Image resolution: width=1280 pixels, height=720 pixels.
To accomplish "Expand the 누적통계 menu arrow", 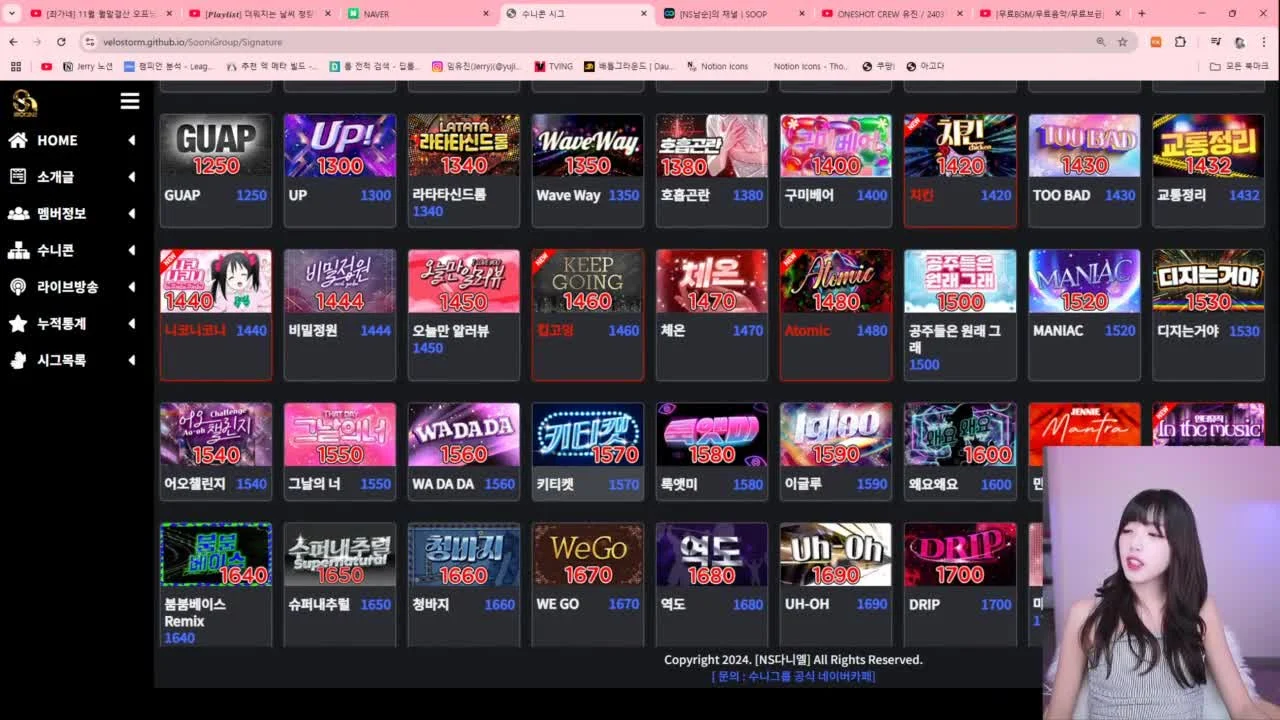I will 131,323.
